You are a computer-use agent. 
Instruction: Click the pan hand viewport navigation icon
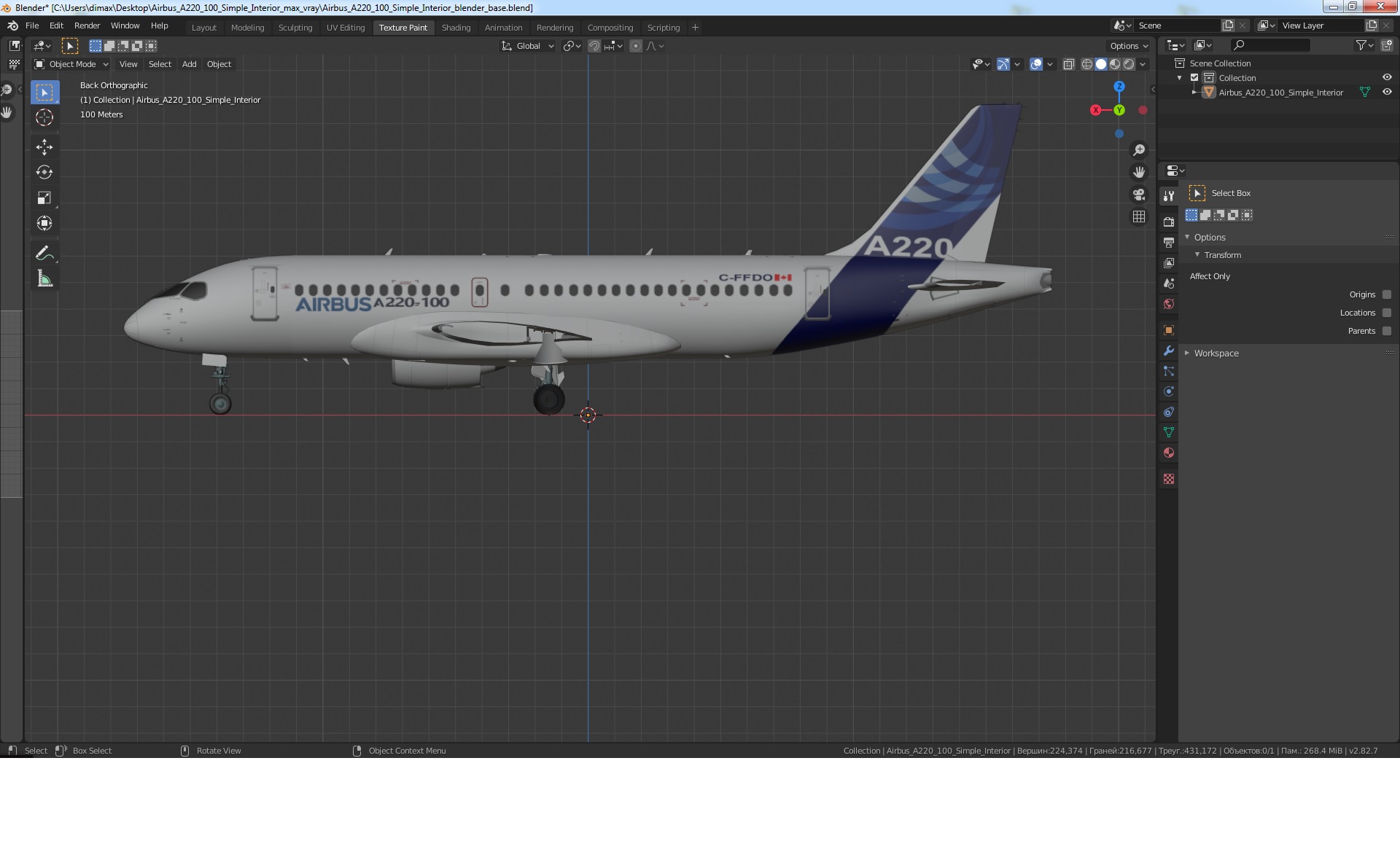(x=1139, y=173)
